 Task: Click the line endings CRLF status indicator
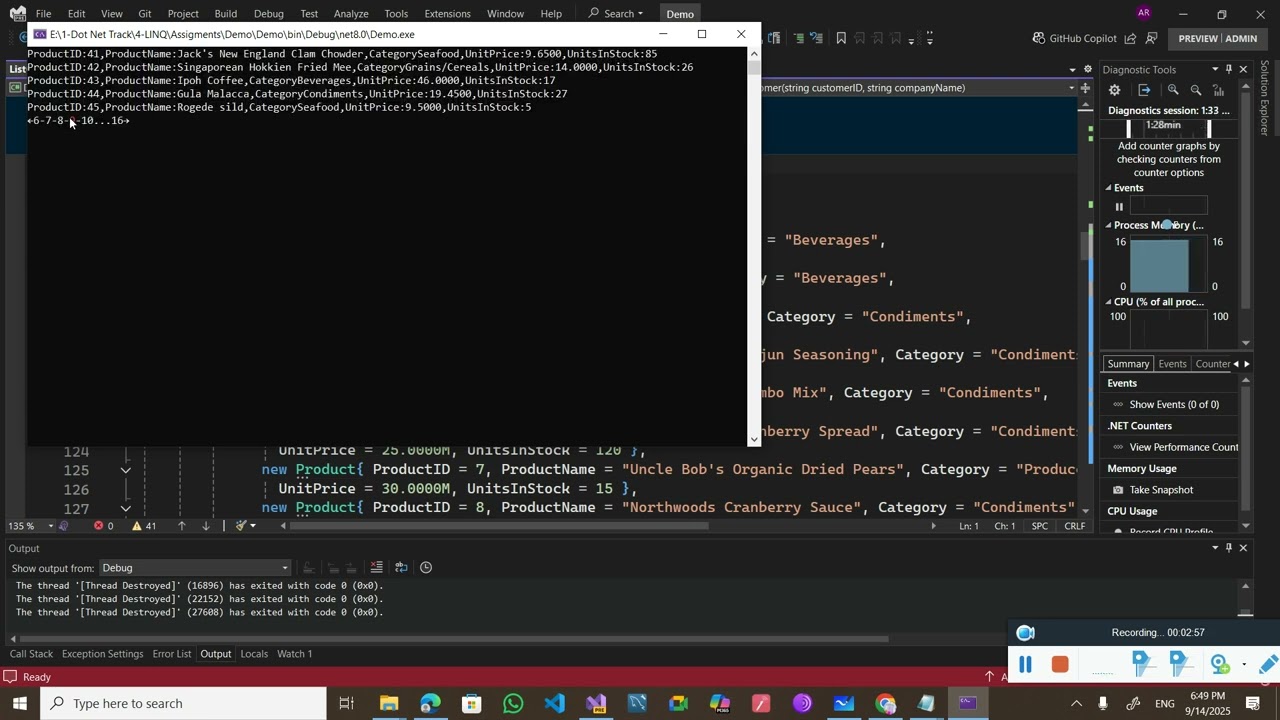[1075, 526]
